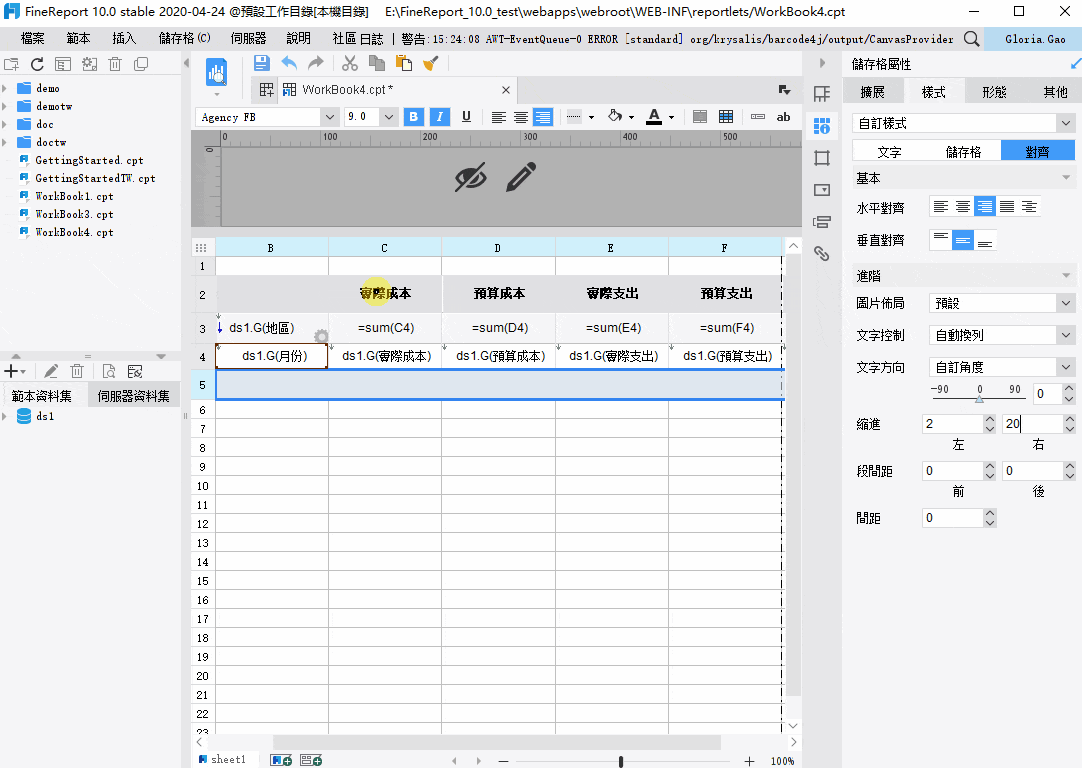
Task: Open the Agency FB font dropdown
Action: tap(330, 117)
